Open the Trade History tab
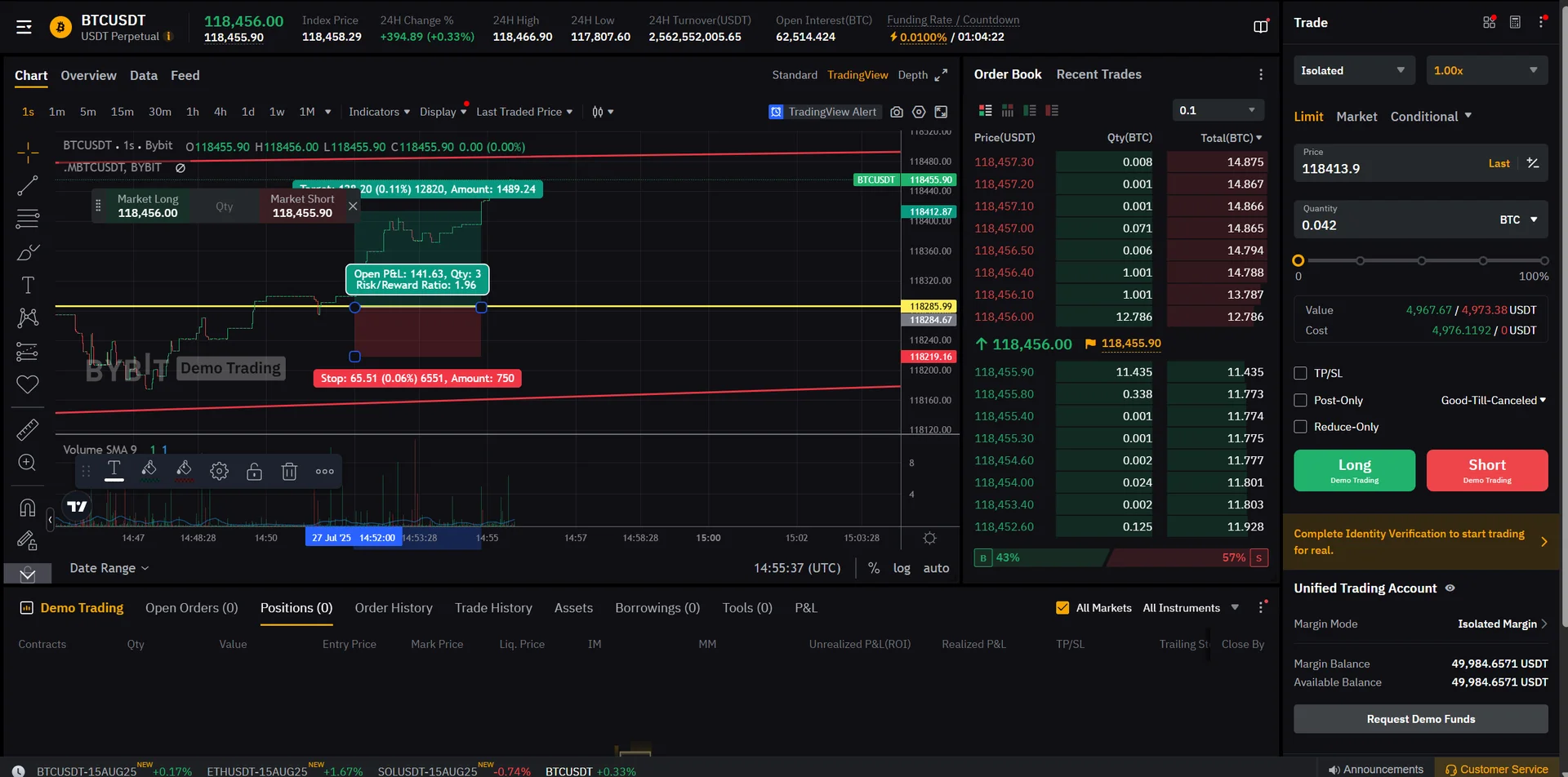 [x=493, y=608]
